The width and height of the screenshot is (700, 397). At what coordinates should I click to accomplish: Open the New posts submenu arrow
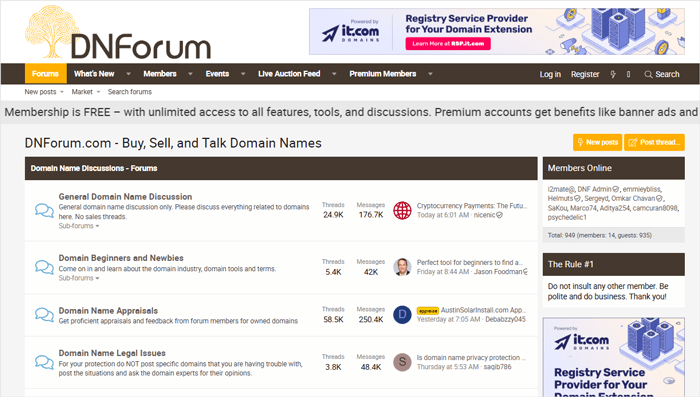tap(62, 92)
